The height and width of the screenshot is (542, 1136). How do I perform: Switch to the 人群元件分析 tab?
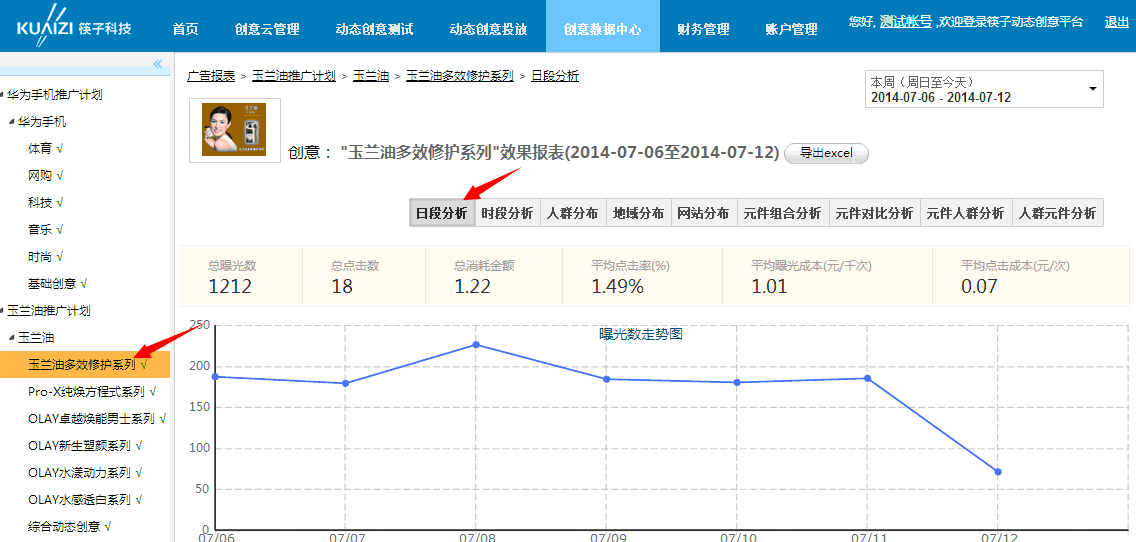(x=1057, y=213)
